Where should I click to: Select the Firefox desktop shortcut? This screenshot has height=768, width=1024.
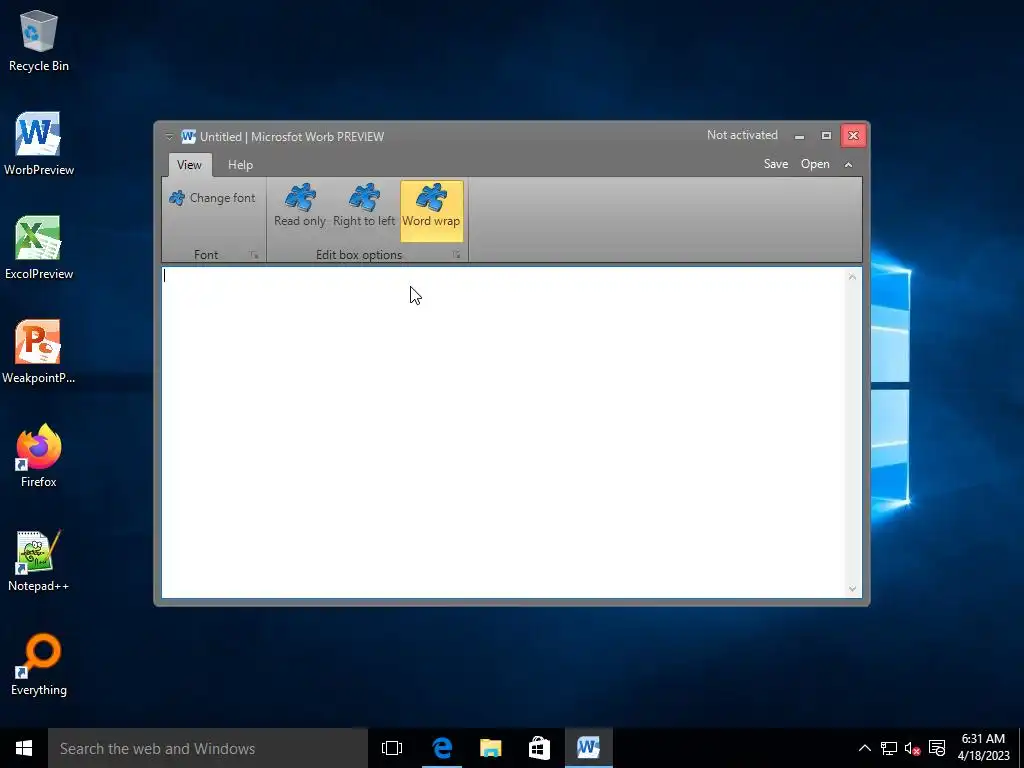tap(39, 456)
